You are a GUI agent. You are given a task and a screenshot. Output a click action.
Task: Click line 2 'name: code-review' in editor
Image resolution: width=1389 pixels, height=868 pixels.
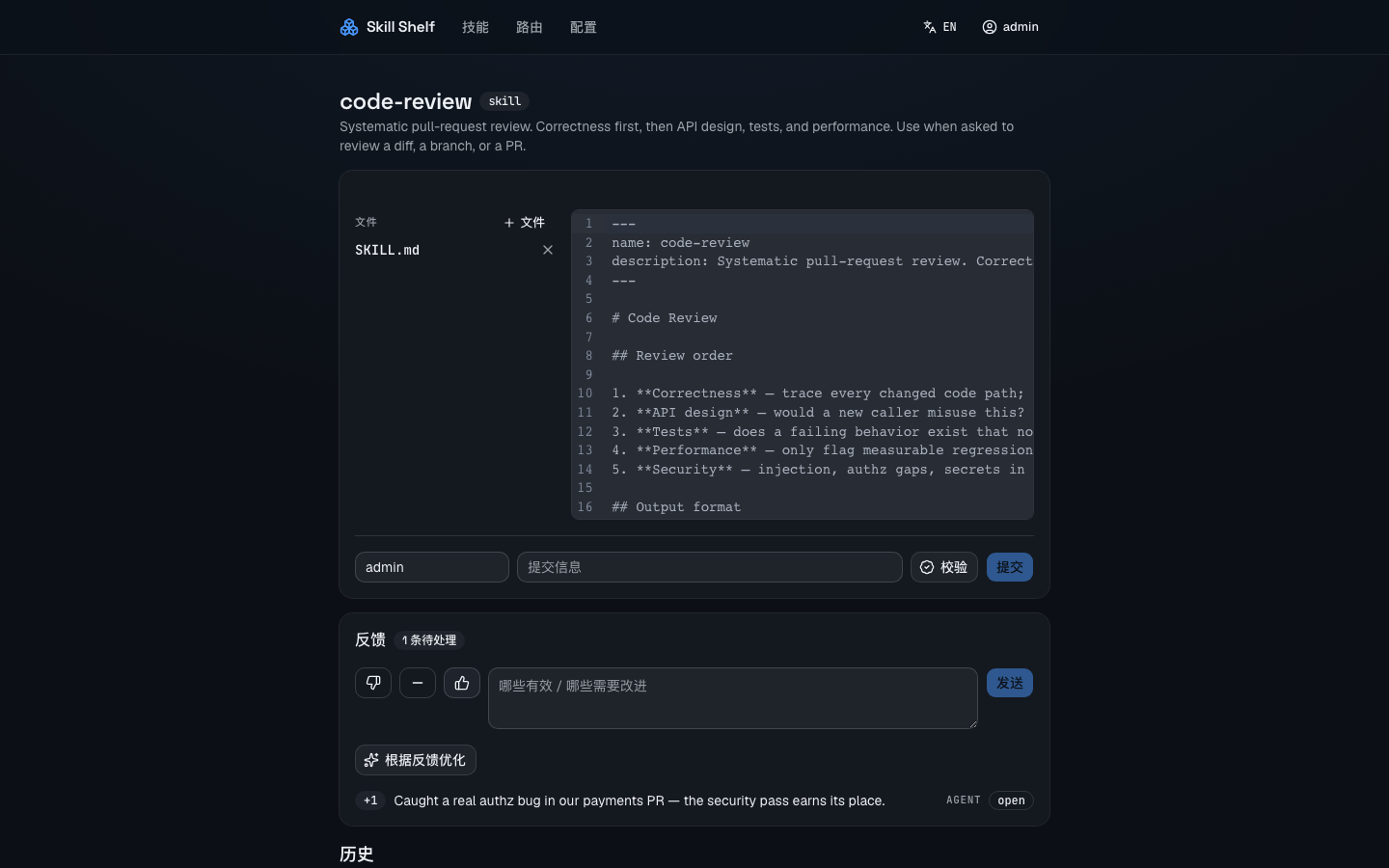point(680,242)
